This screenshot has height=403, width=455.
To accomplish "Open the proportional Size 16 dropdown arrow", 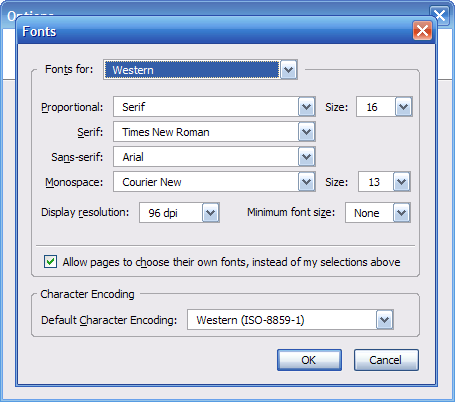I will [403, 107].
